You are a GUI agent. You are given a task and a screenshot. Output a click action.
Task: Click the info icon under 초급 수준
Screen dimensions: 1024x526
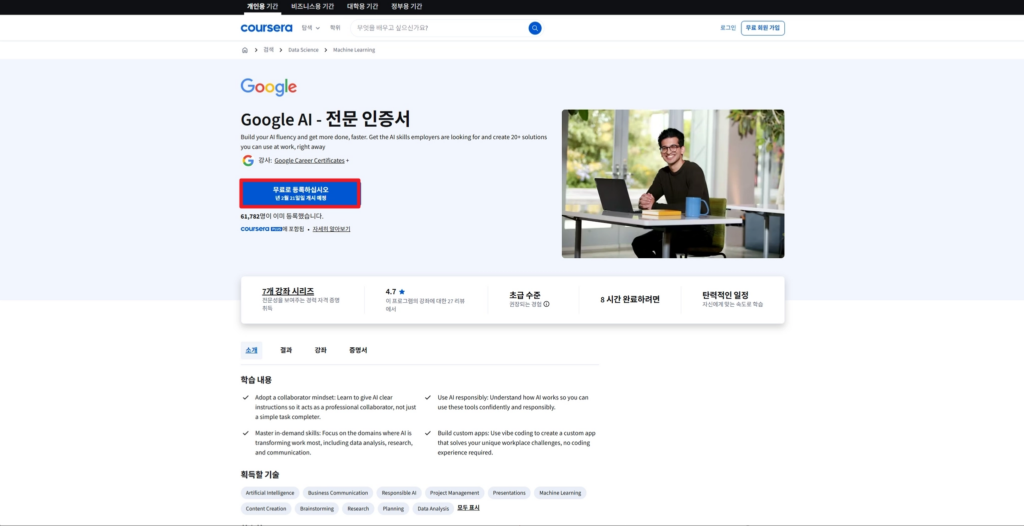546,304
